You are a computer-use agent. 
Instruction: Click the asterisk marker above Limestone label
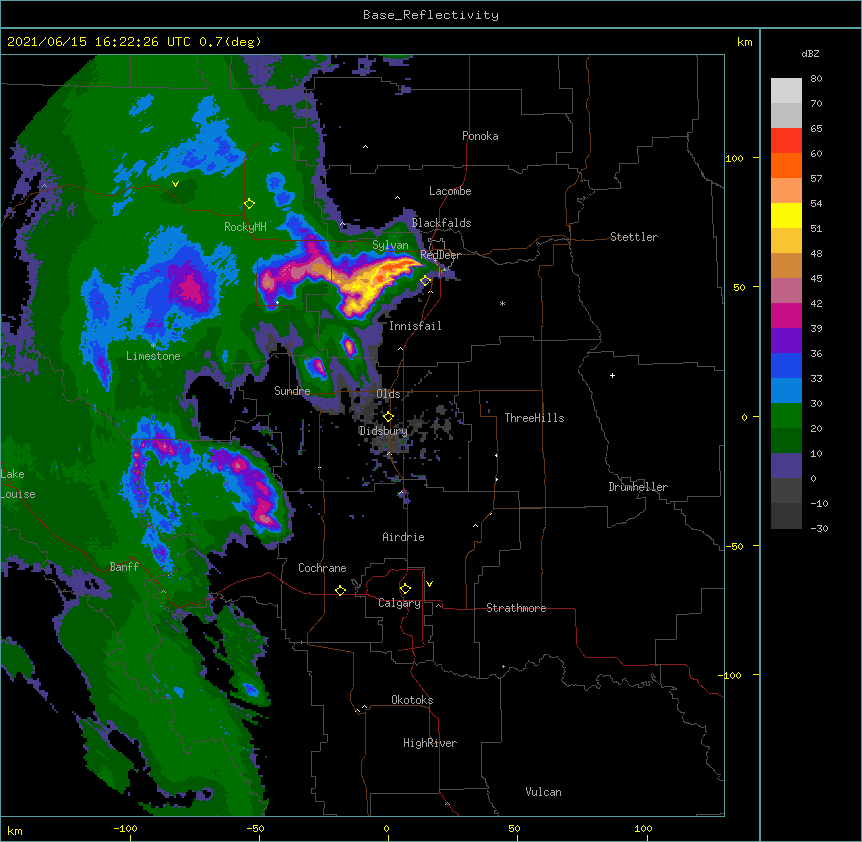153,345
